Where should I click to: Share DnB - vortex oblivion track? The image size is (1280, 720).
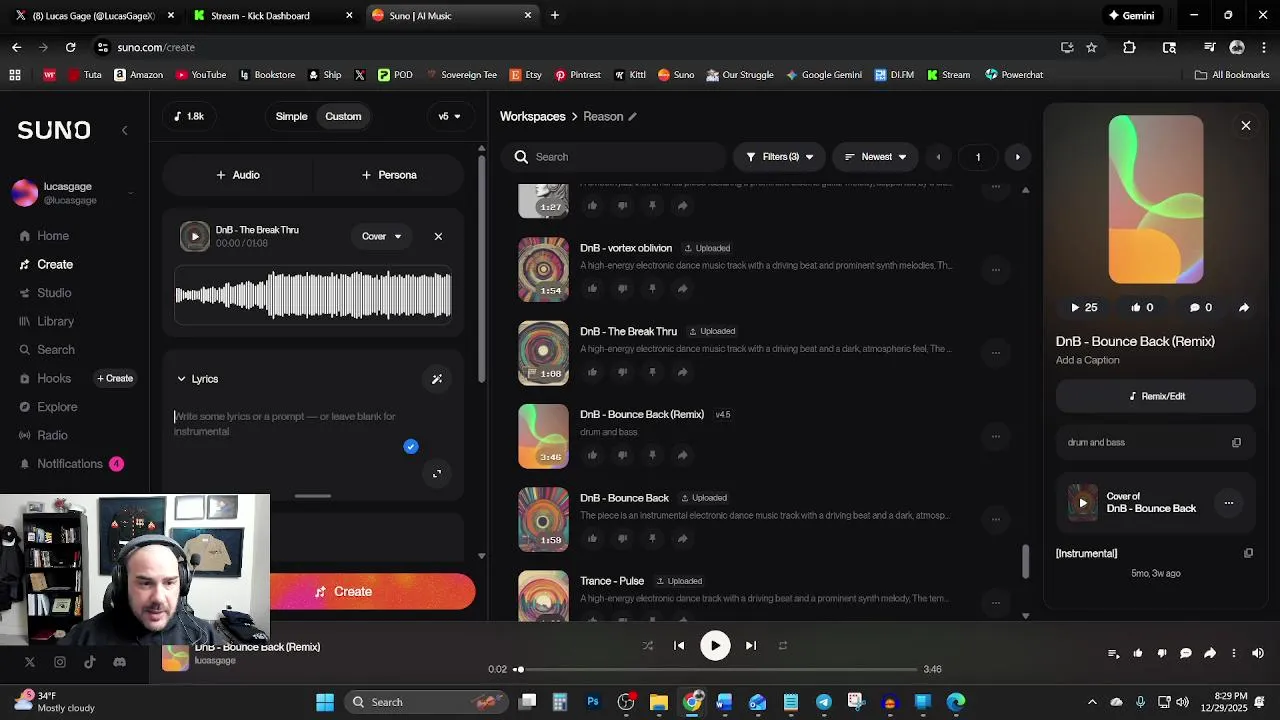pyautogui.click(x=682, y=288)
